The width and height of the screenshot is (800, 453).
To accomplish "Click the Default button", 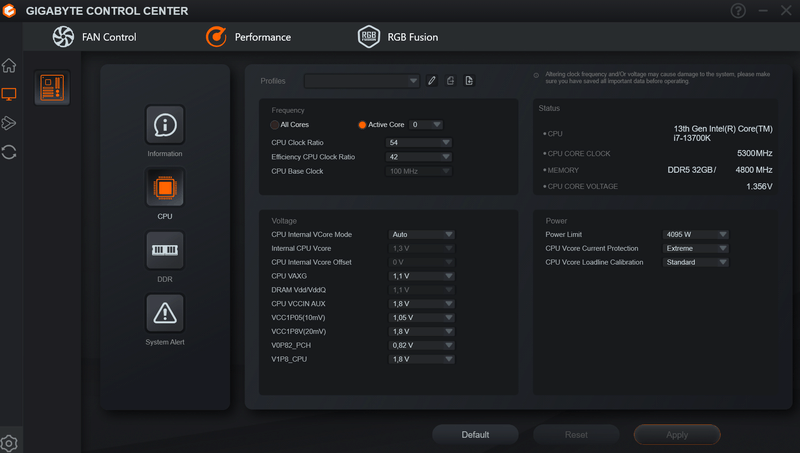I will (x=475, y=435).
